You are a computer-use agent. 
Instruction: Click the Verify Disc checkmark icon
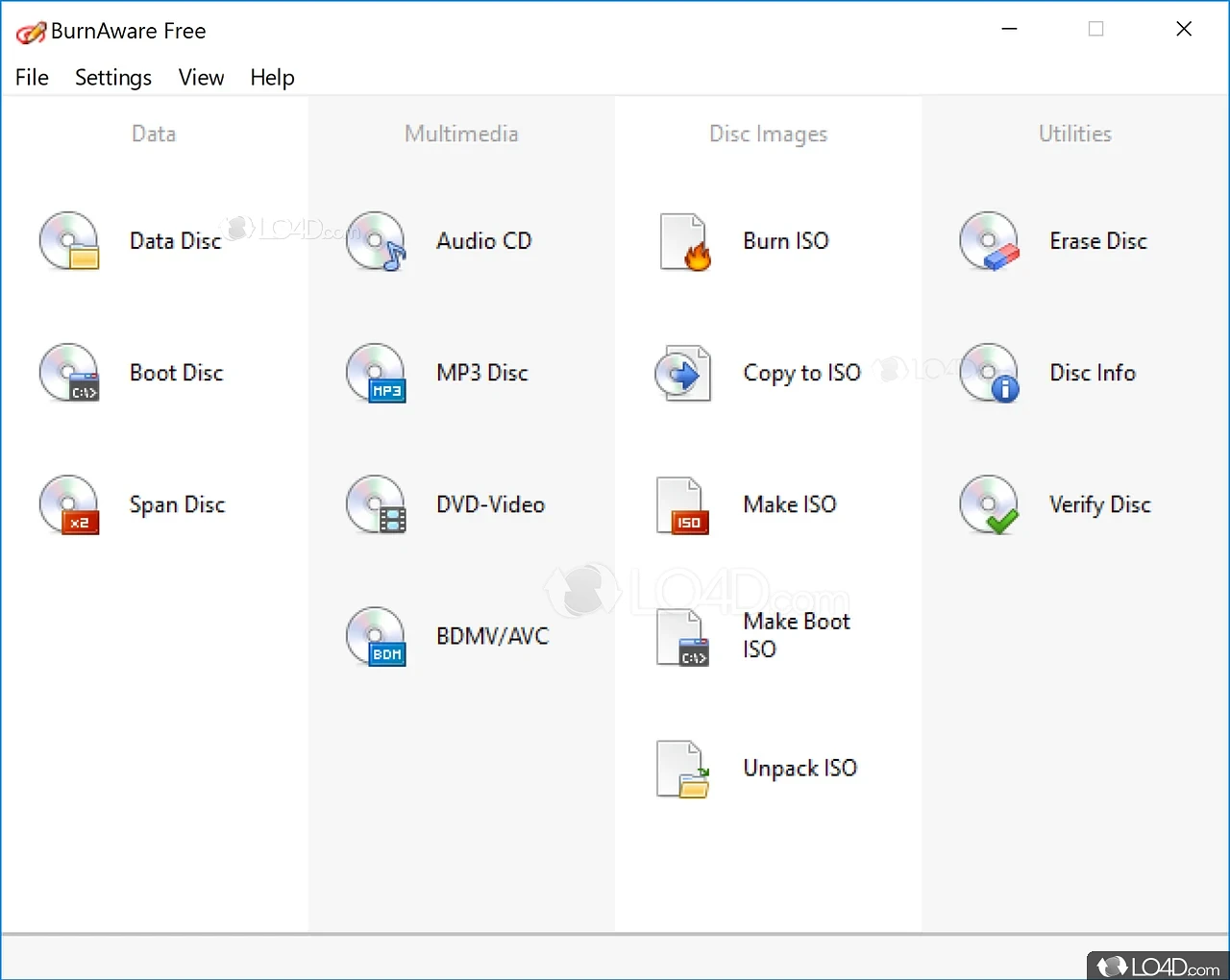(989, 504)
